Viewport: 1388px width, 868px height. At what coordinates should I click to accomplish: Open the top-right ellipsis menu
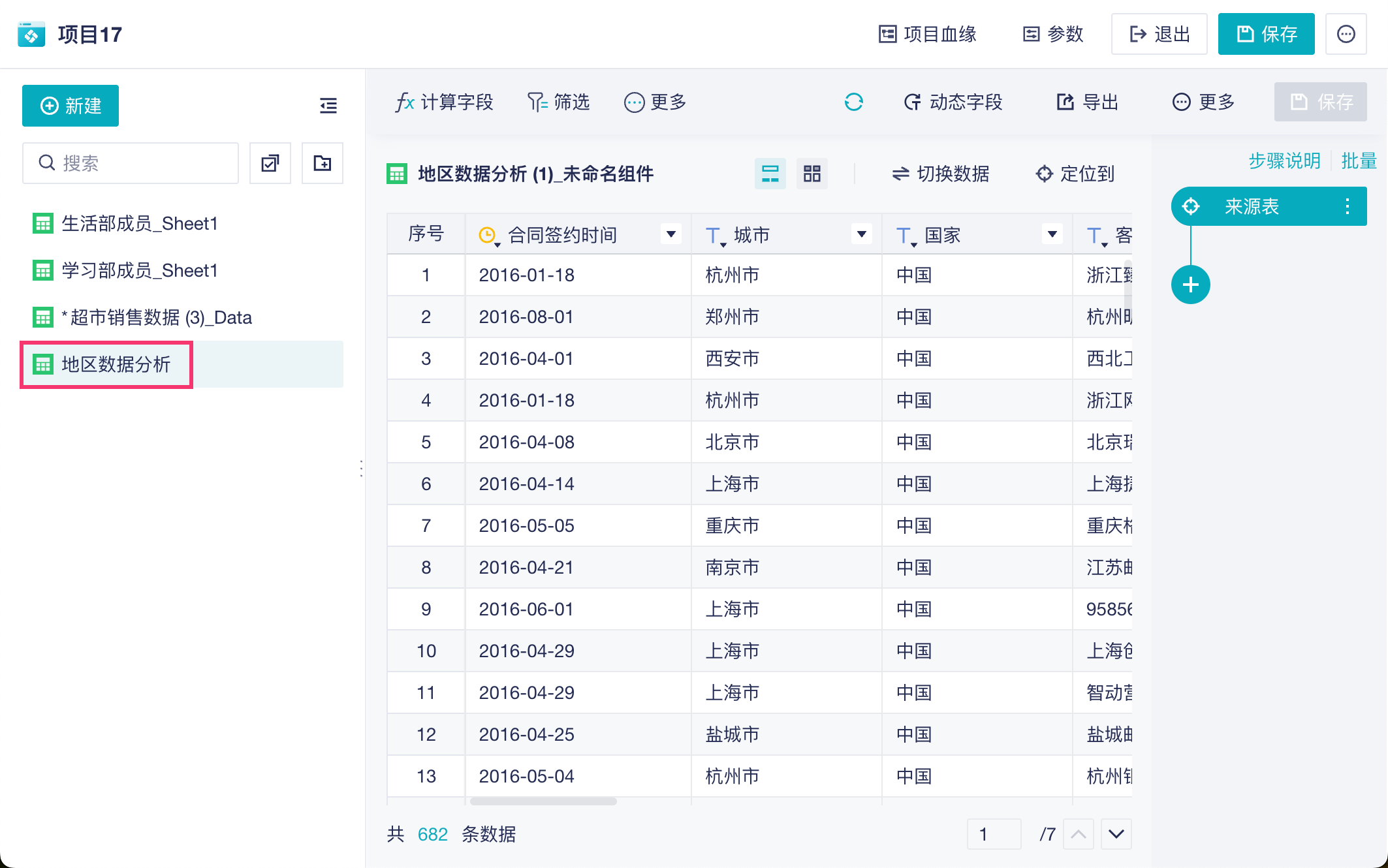[x=1346, y=34]
